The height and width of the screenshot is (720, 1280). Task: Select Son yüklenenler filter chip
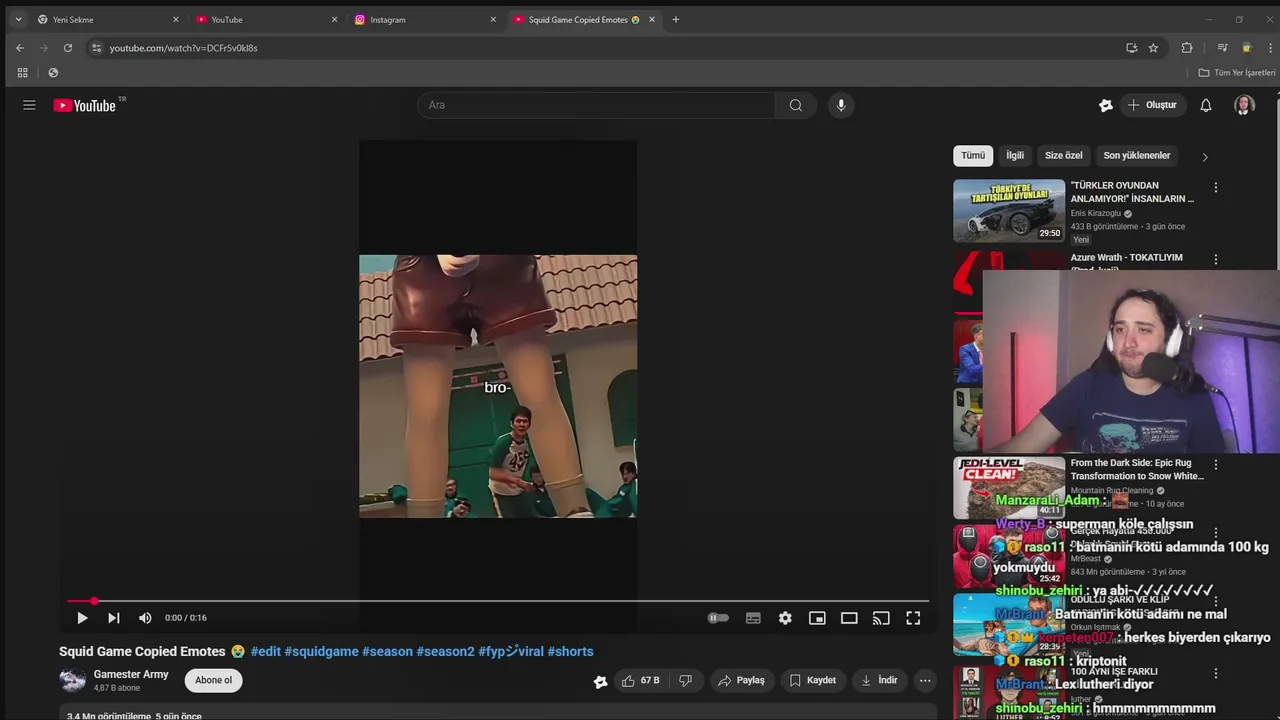[x=1136, y=156]
